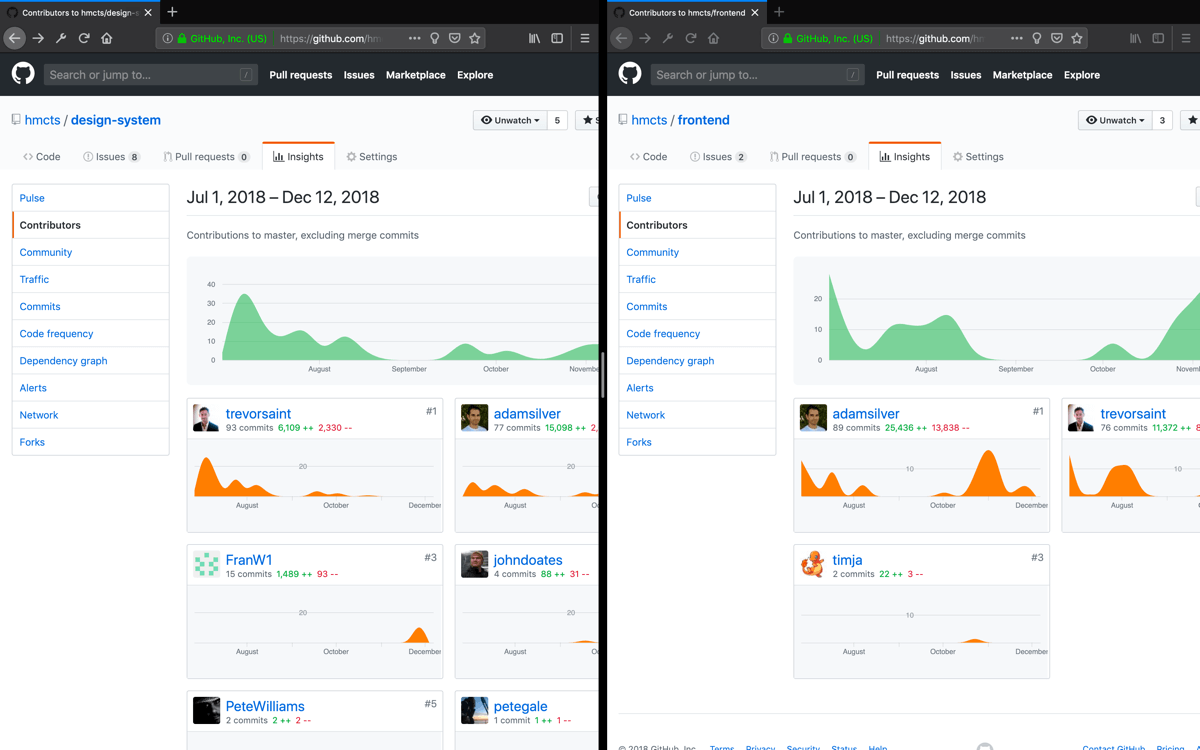Click the '93 commits' link under trevorsaint
Screen dimensions: 1200x750
click(x=249, y=428)
